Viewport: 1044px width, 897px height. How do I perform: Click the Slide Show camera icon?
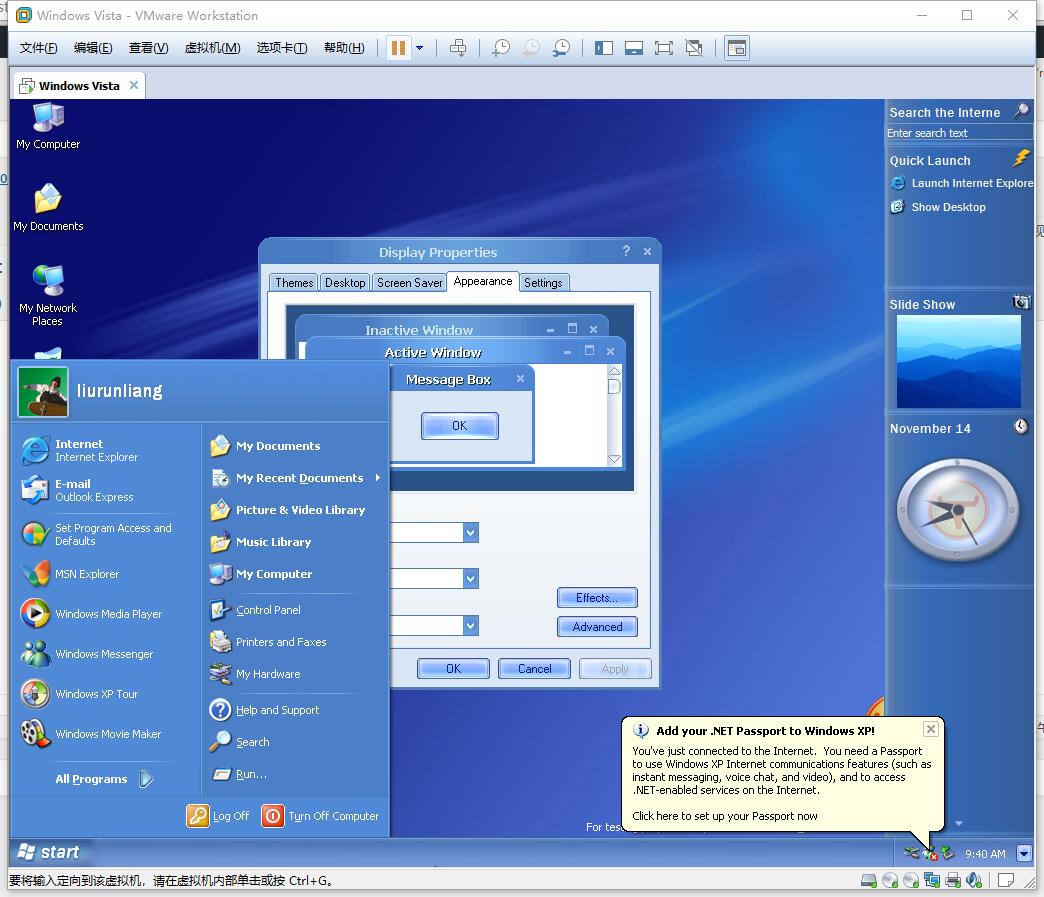[1021, 302]
